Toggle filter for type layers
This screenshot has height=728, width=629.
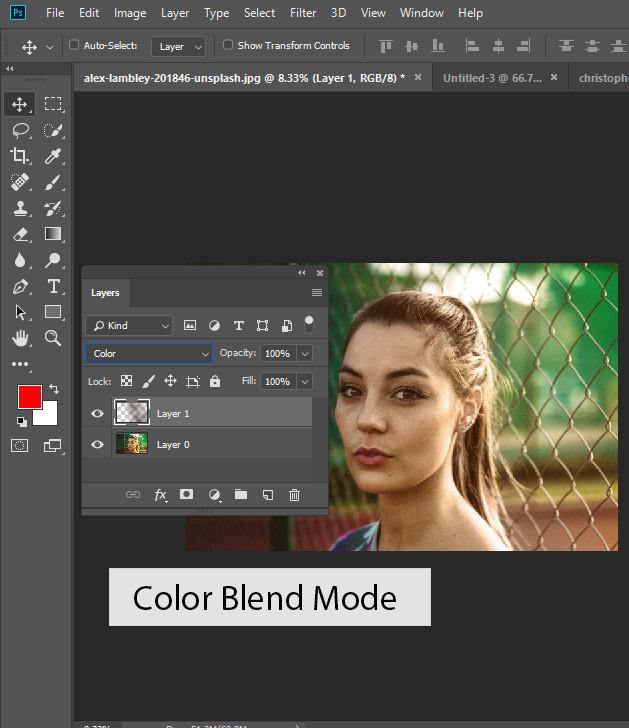click(x=239, y=325)
